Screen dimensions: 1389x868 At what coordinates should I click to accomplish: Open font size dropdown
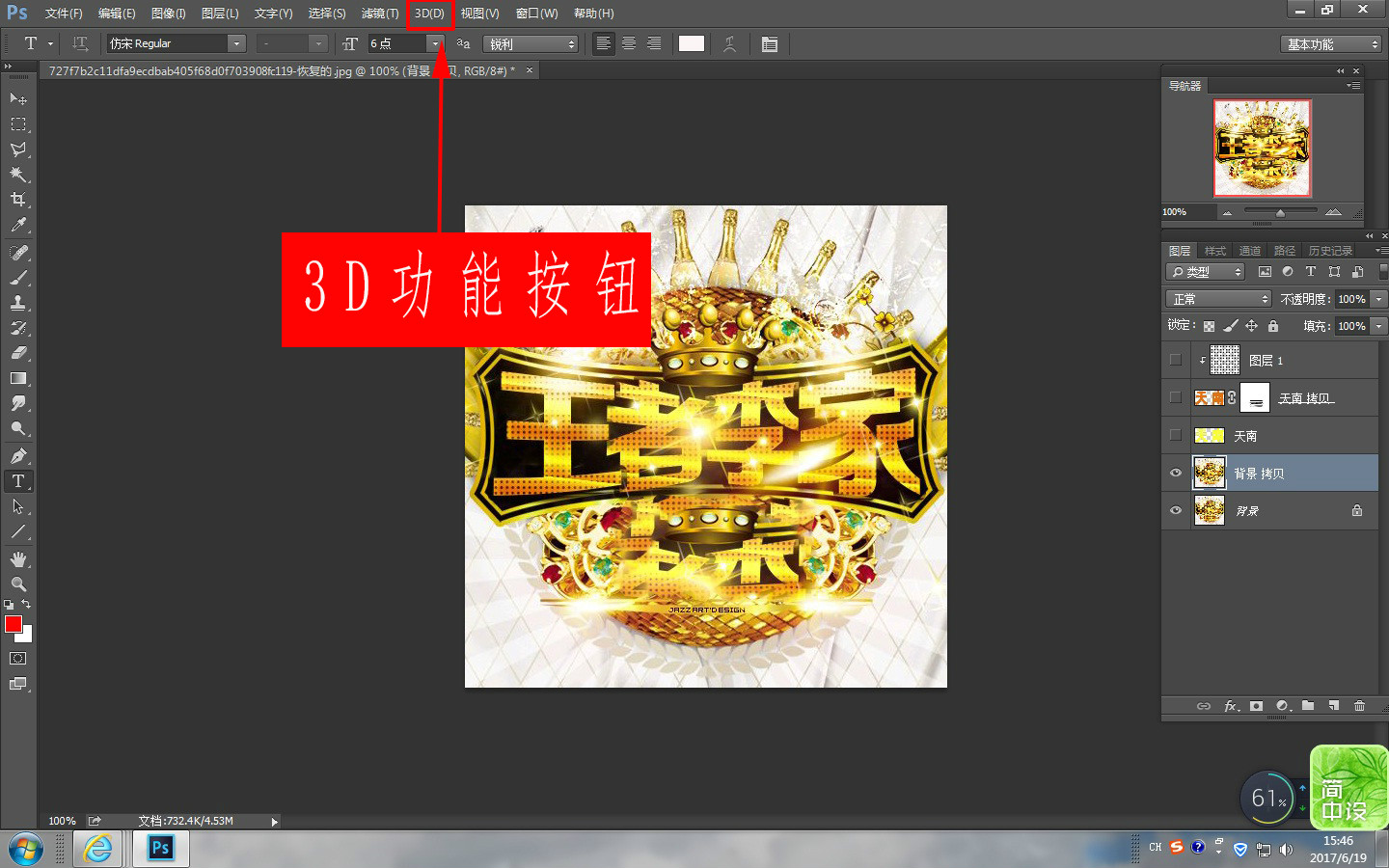pyautogui.click(x=435, y=43)
